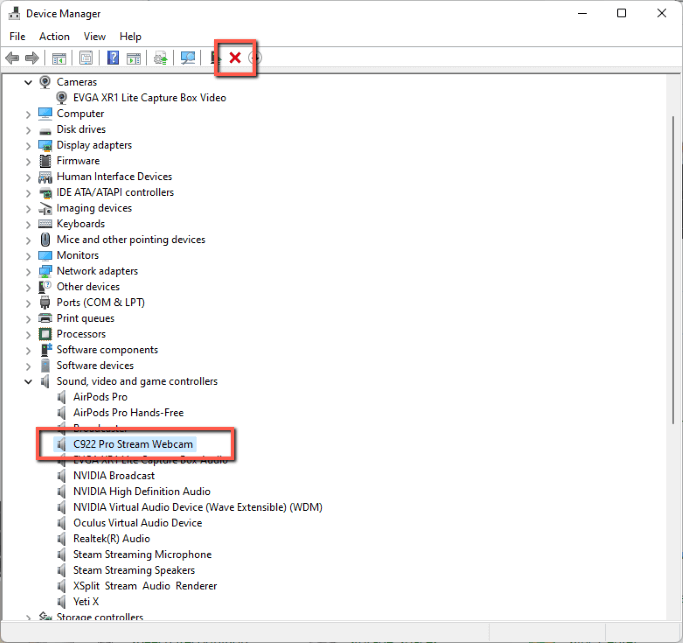The height and width of the screenshot is (643, 683).
Task: Open the File menu
Action: [17, 37]
